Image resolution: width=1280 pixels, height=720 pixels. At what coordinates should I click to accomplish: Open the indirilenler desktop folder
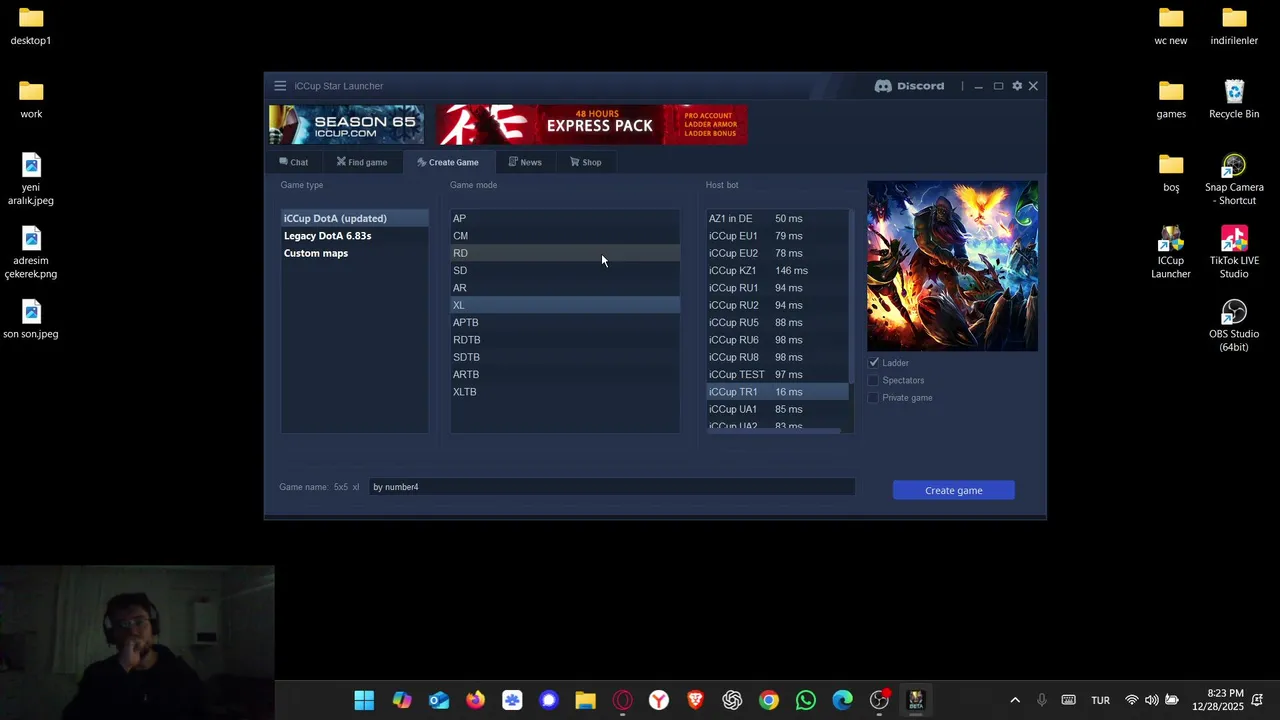coord(1234,27)
